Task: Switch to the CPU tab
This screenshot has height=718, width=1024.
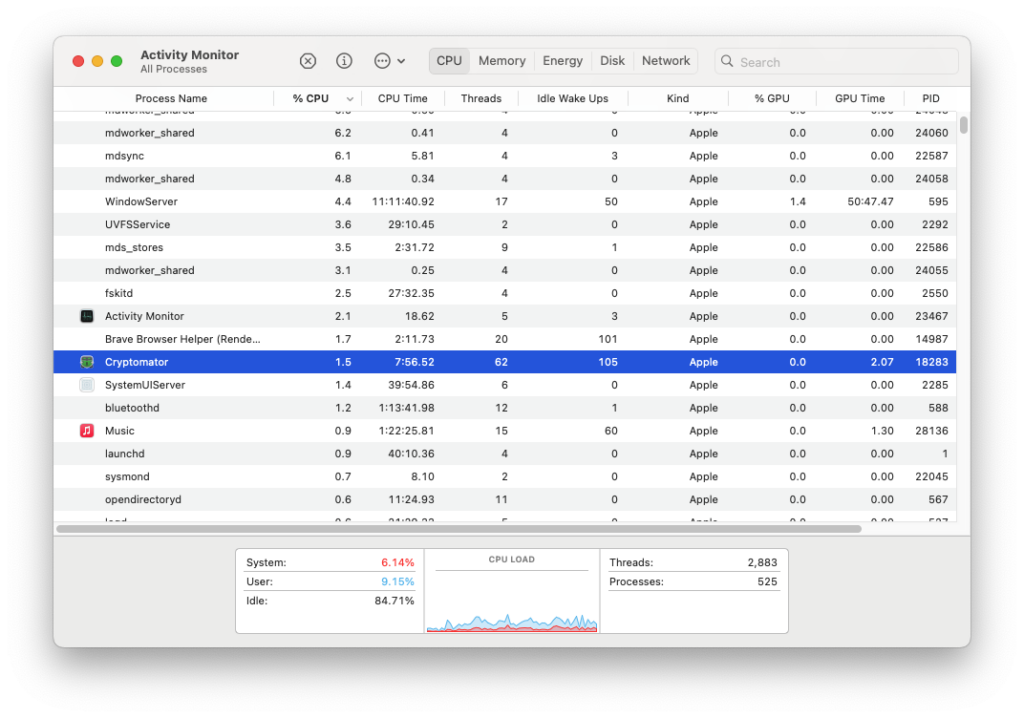Action: click(x=449, y=61)
